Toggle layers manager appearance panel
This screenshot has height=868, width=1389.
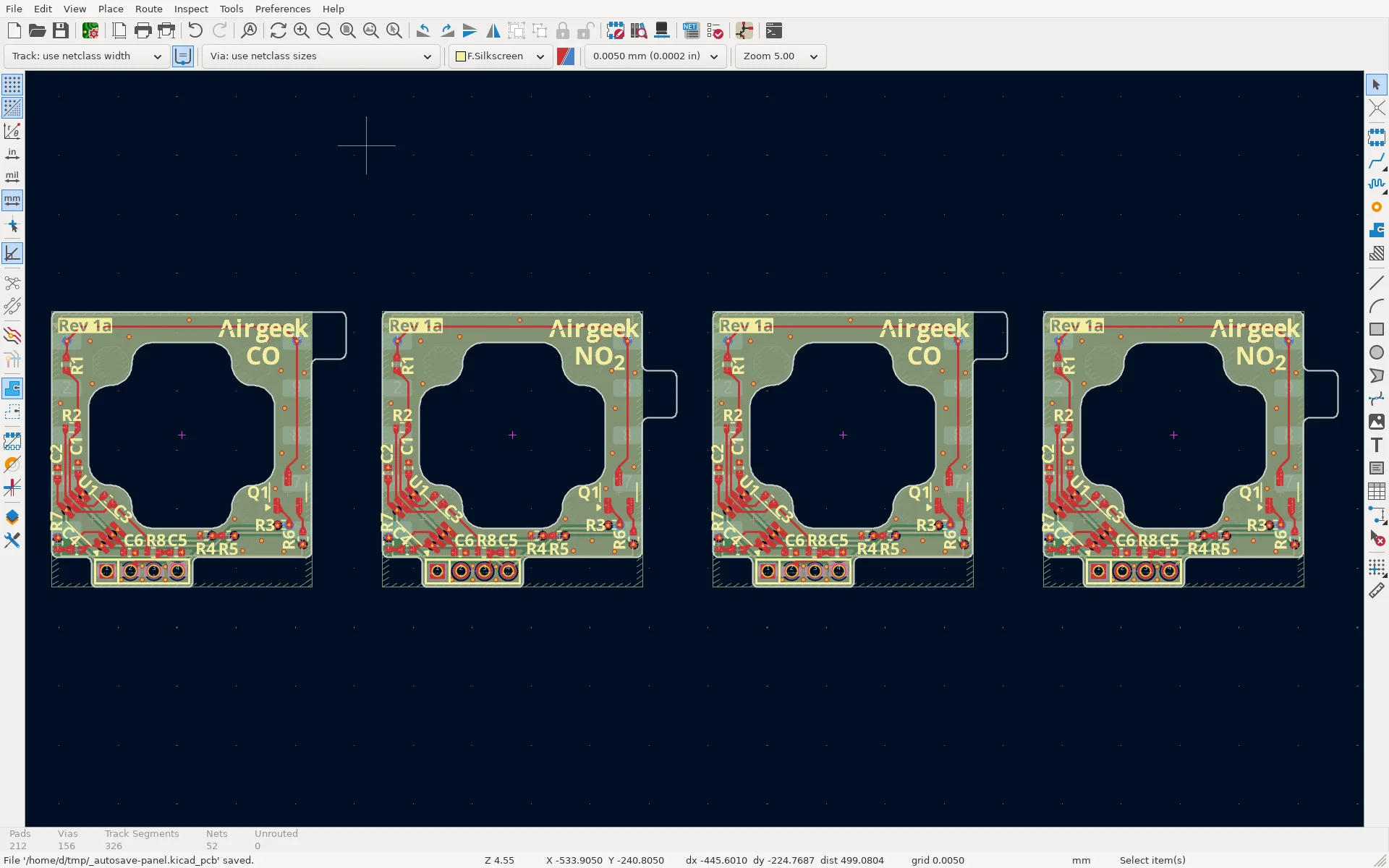(12, 517)
